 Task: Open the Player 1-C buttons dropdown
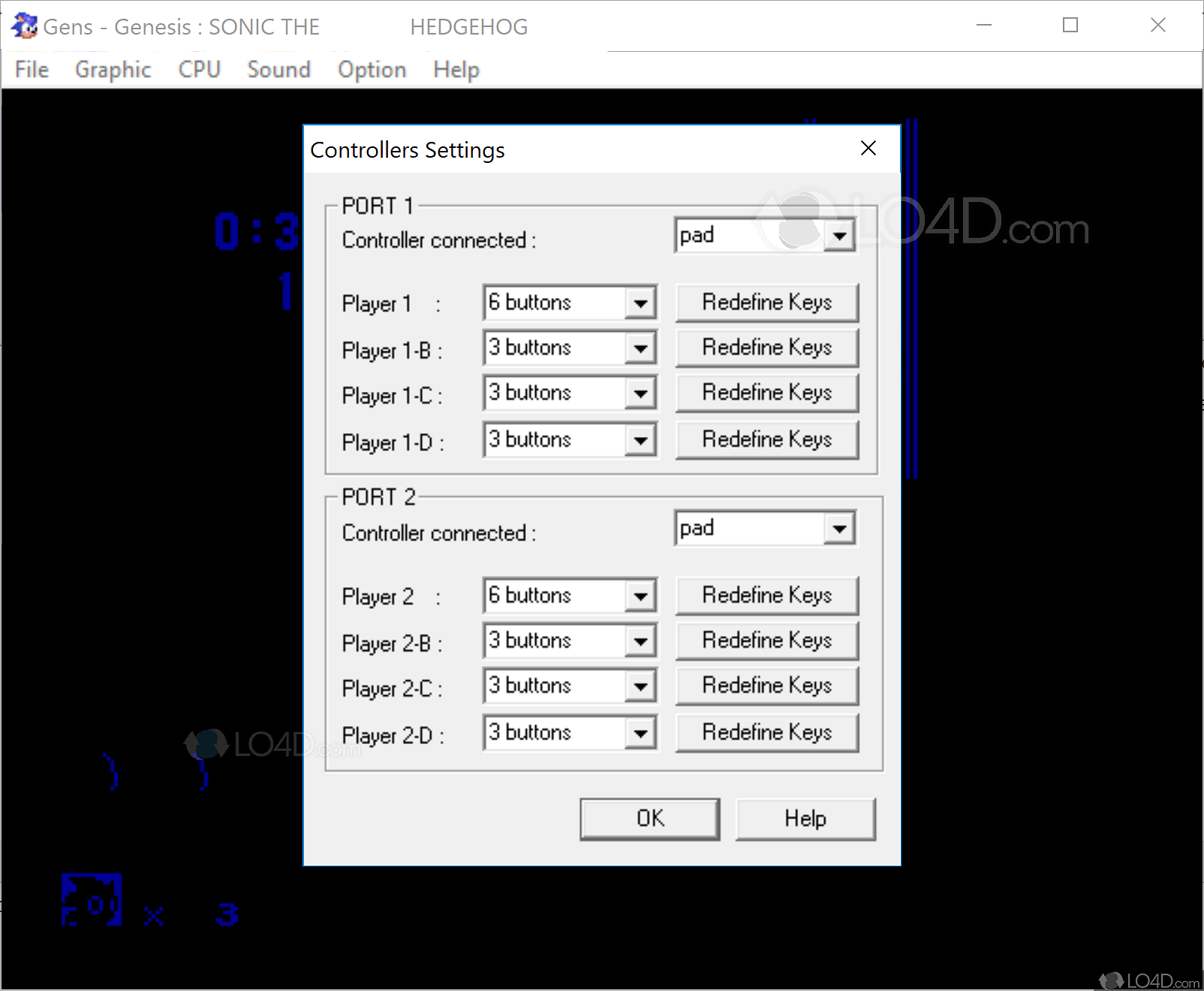tap(640, 393)
